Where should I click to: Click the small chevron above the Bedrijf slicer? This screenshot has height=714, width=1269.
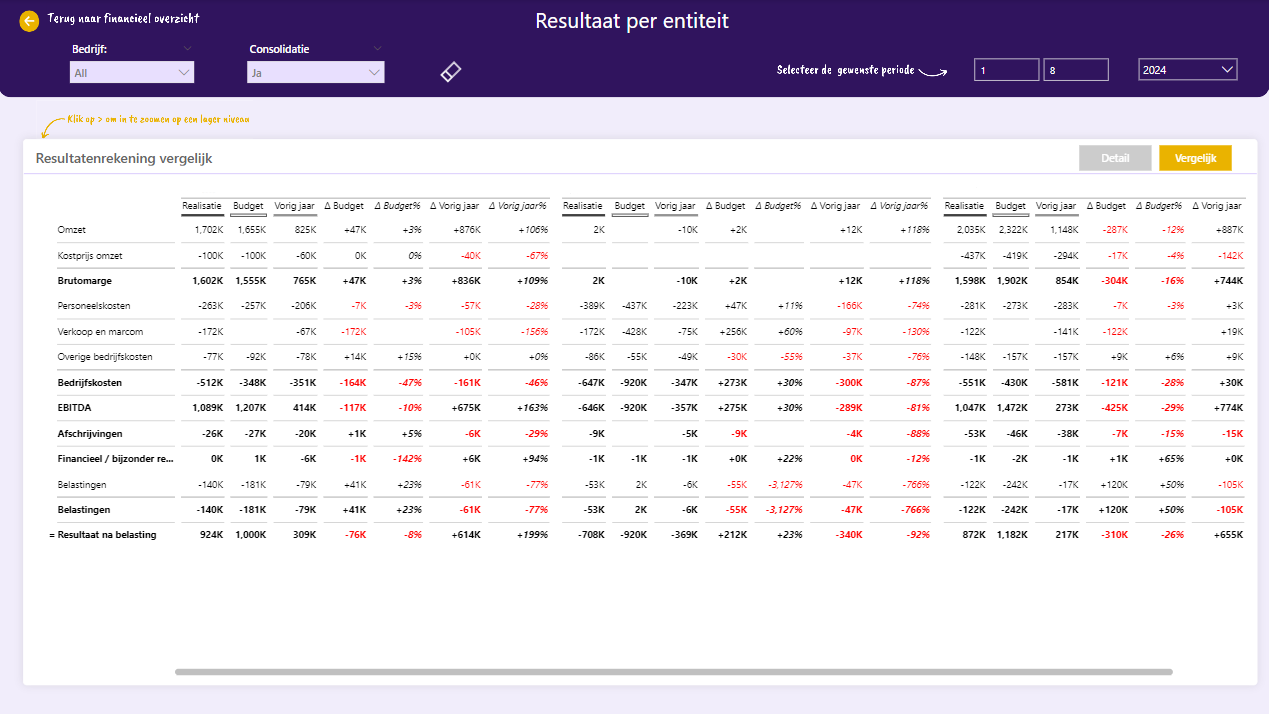(x=186, y=48)
